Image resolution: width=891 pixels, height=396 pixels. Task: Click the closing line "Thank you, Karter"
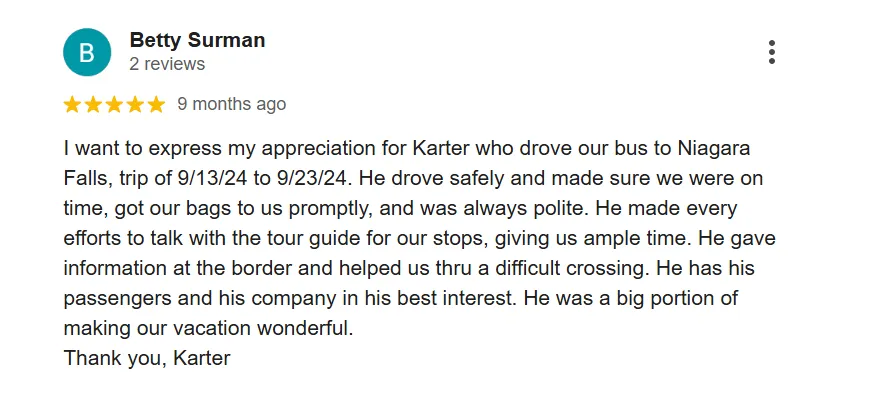pos(147,359)
